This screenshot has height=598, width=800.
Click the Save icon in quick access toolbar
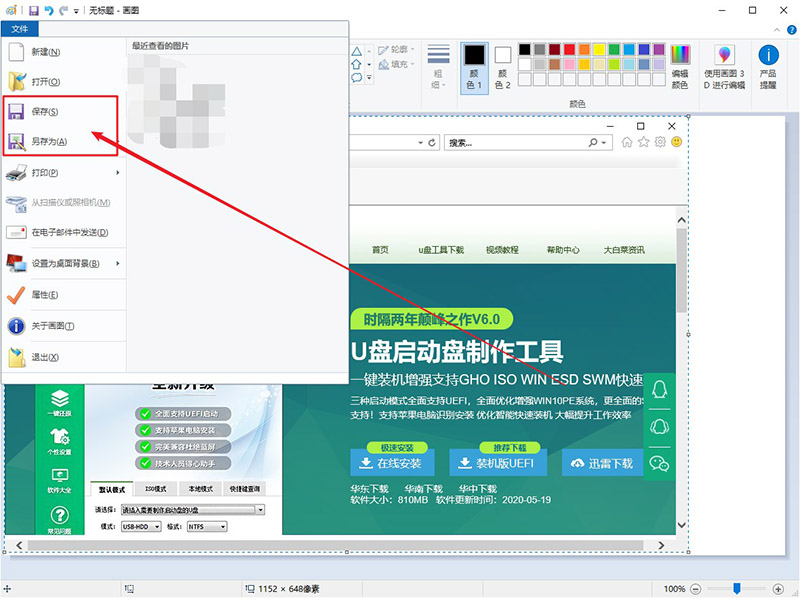pyautogui.click(x=32, y=10)
